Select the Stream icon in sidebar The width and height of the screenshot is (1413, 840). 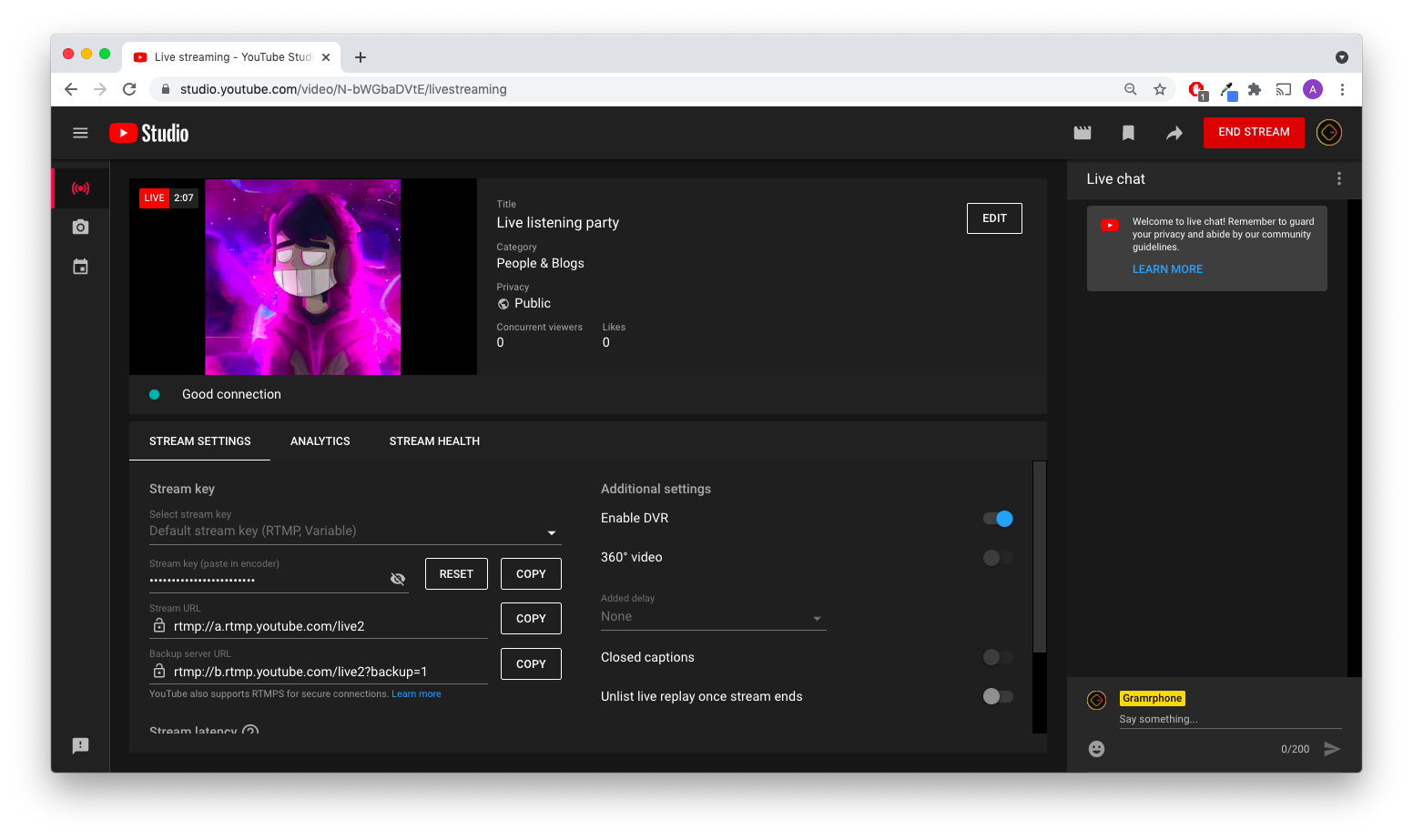tap(81, 188)
